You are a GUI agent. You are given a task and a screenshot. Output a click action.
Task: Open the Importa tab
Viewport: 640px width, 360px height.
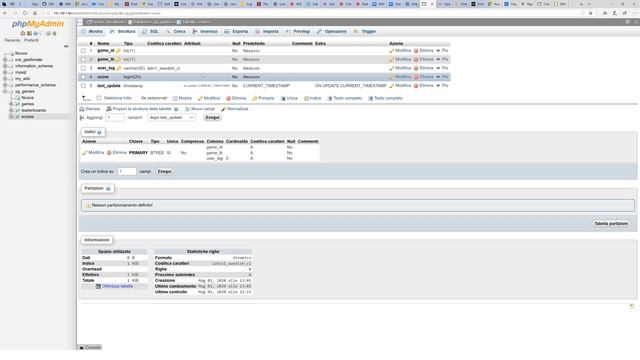pyautogui.click(x=267, y=31)
